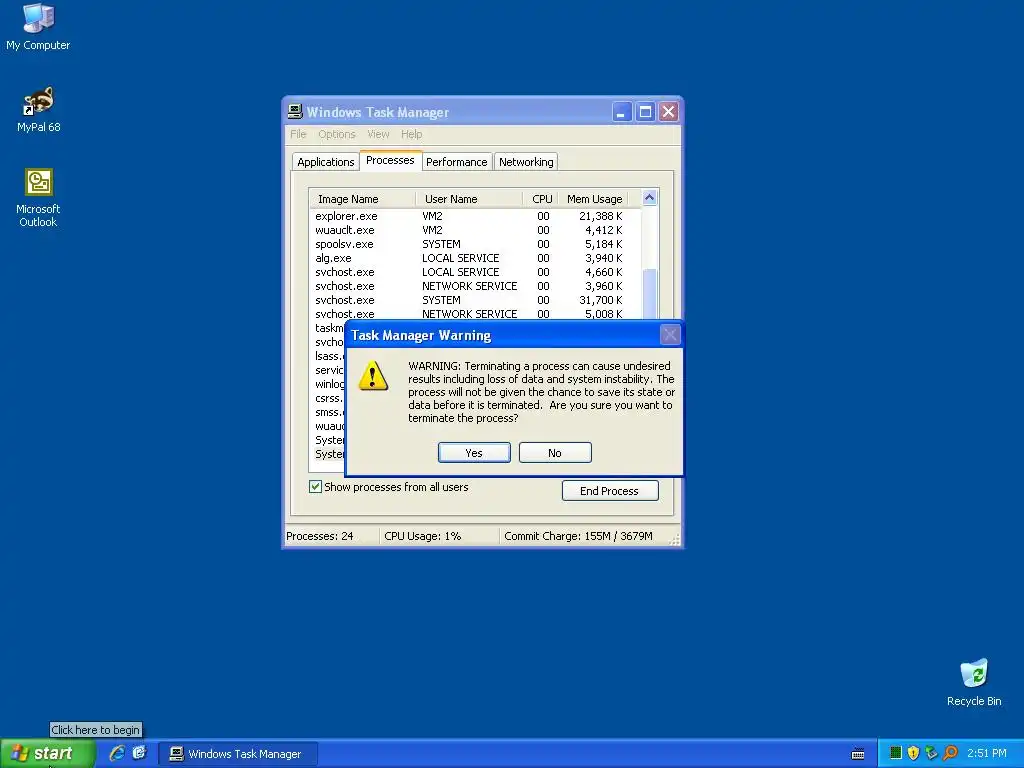Click the Windows Task Manager taskbar button
The image size is (1024, 768).
tap(238, 754)
